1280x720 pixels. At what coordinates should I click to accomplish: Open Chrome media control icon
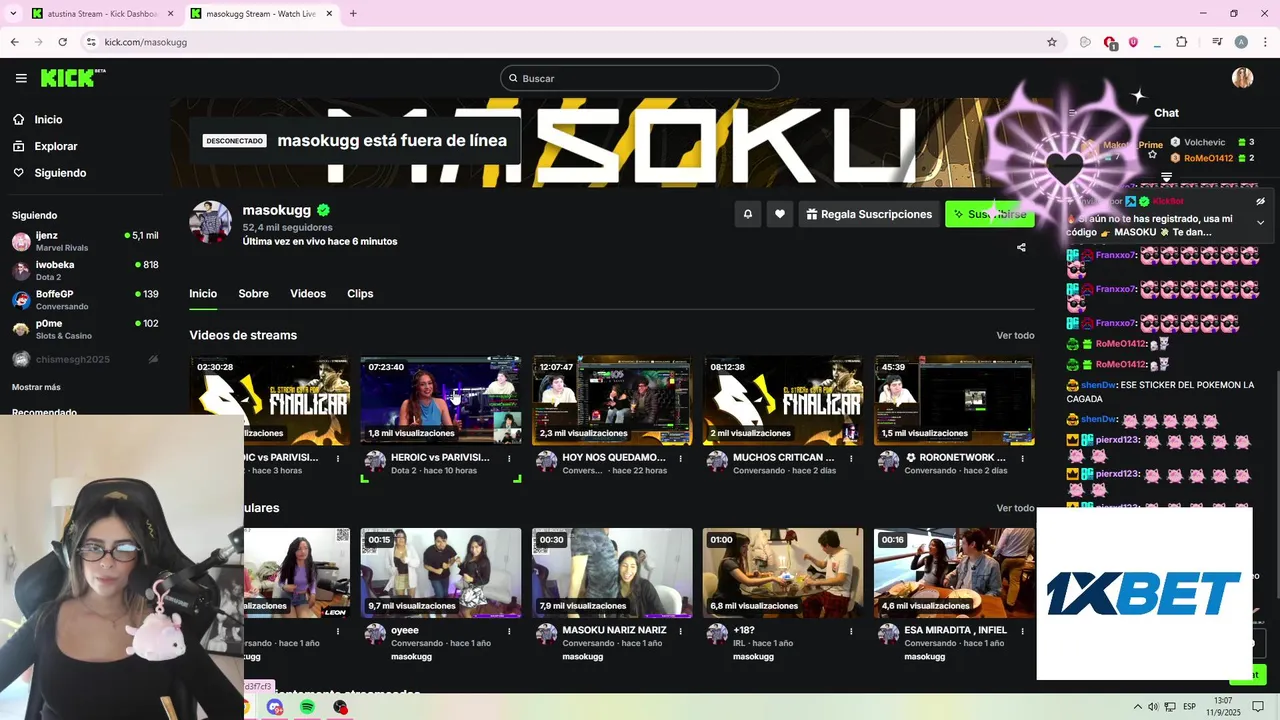point(1217,42)
